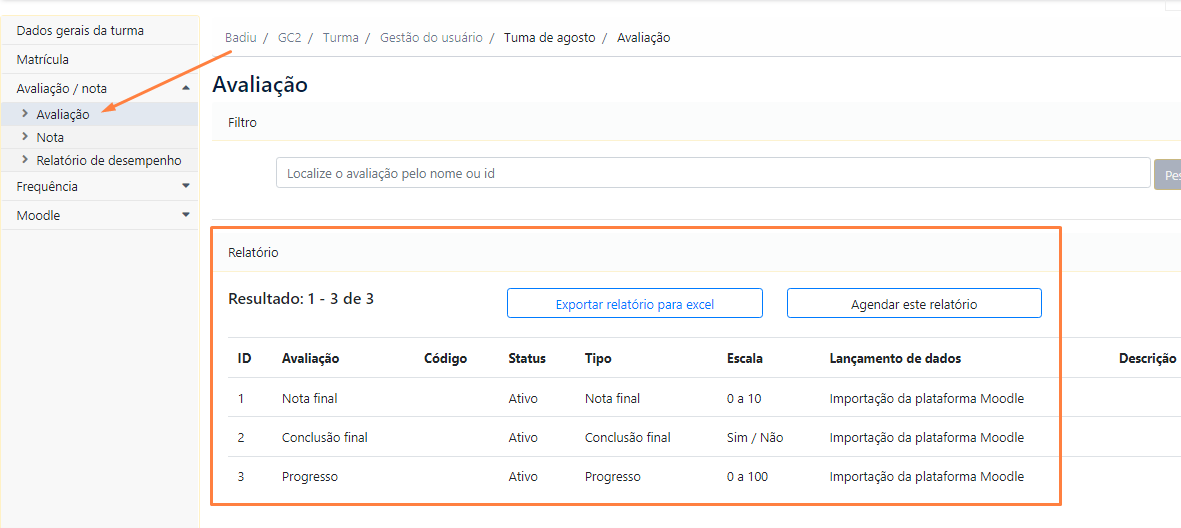Click chevron icon beside Relatório de desempenho
This screenshot has width=1181, height=528.
point(26,160)
